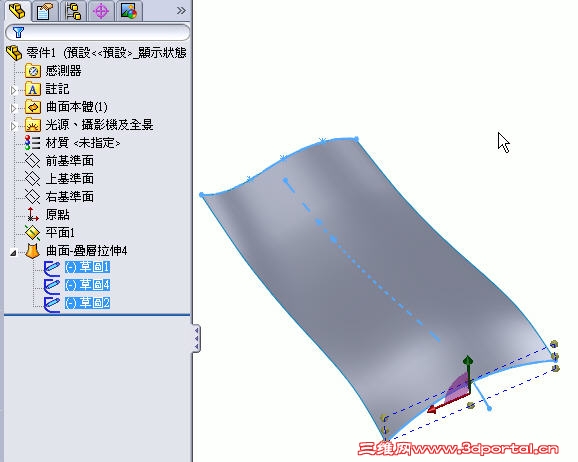This screenshot has width=578, height=462.
Task: Click the rollback bar below the tree
Action: [x=97, y=315]
